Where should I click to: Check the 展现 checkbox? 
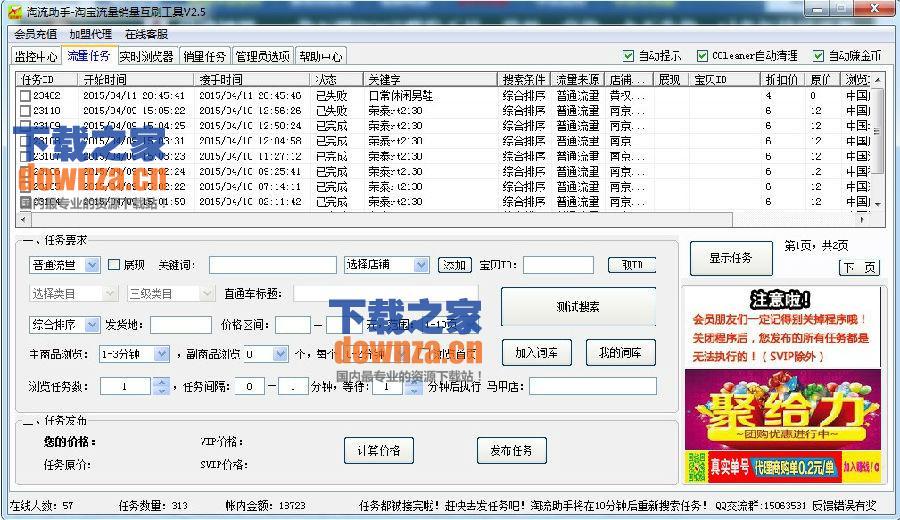tap(114, 265)
